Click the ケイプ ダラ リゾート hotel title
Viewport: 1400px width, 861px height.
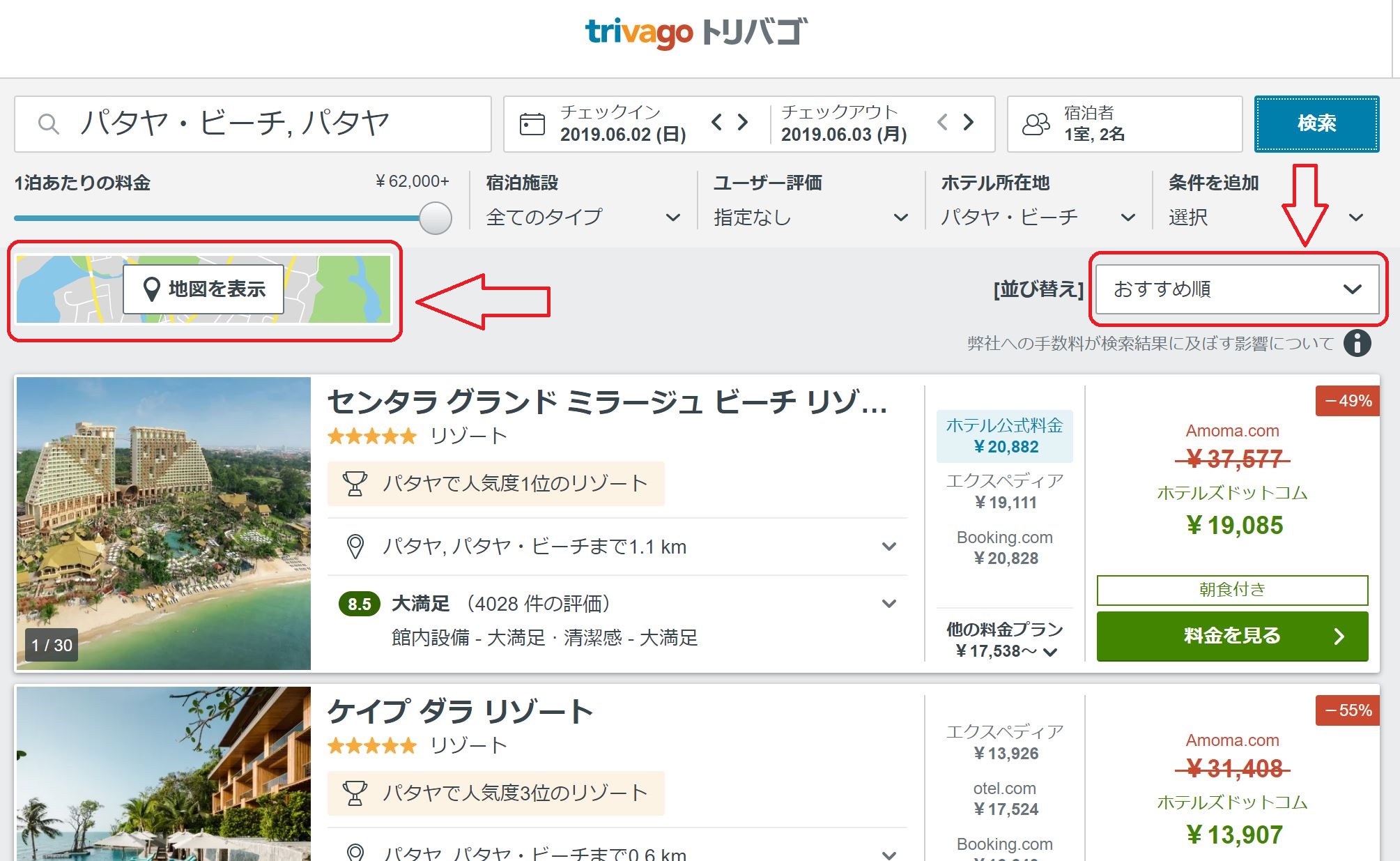pyautogui.click(x=460, y=712)
